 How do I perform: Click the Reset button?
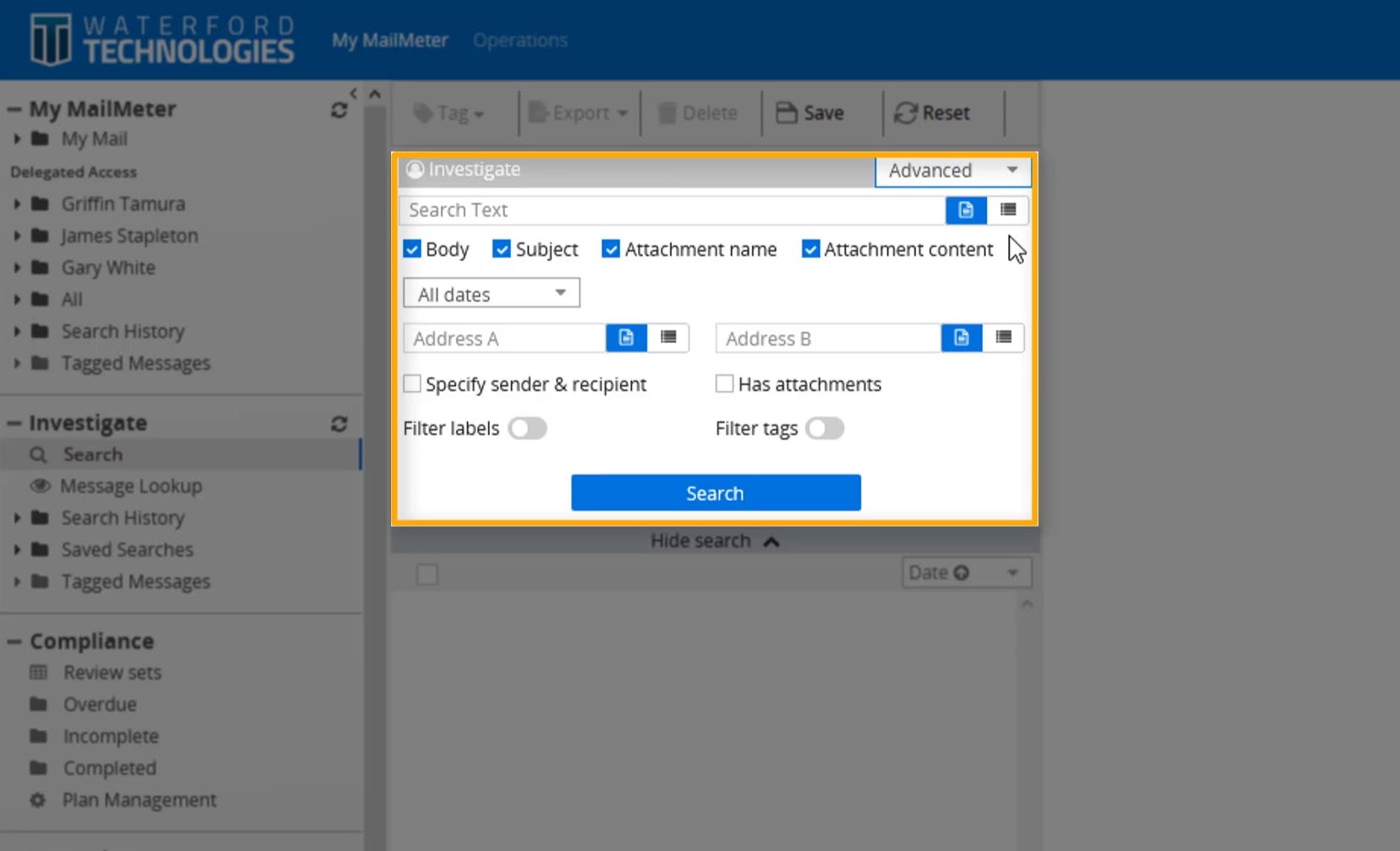[x=932, y=113]
